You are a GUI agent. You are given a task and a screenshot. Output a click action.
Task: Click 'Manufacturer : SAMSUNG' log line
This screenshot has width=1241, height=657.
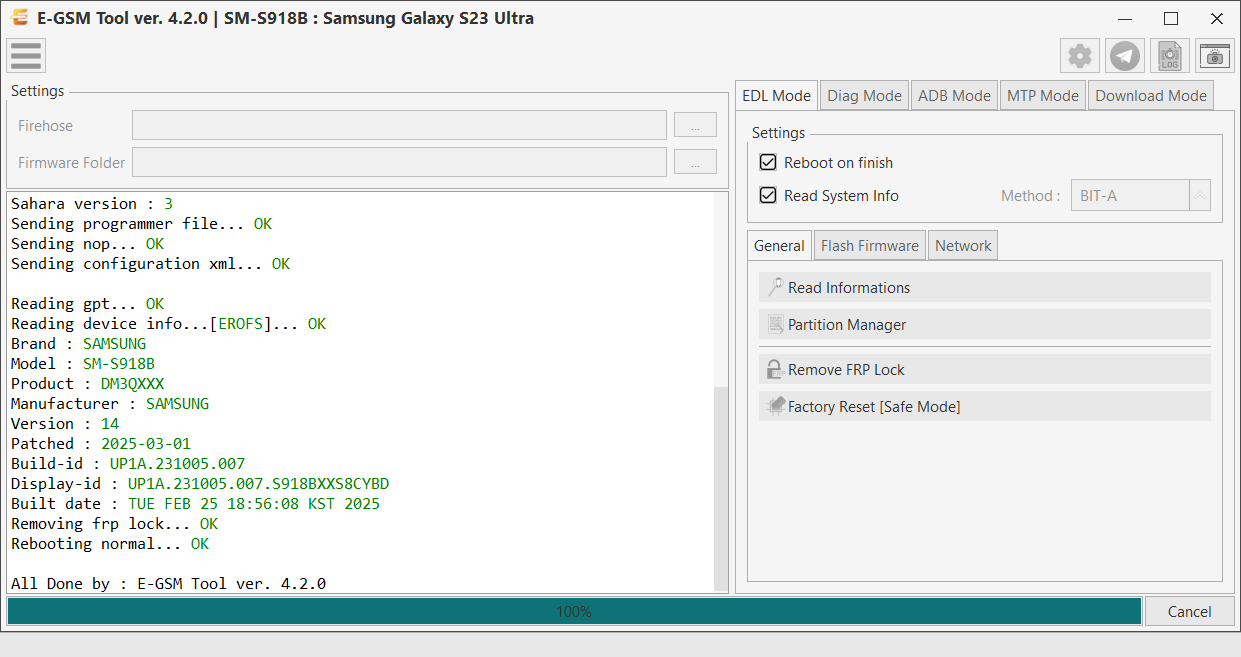click(110, 403)
